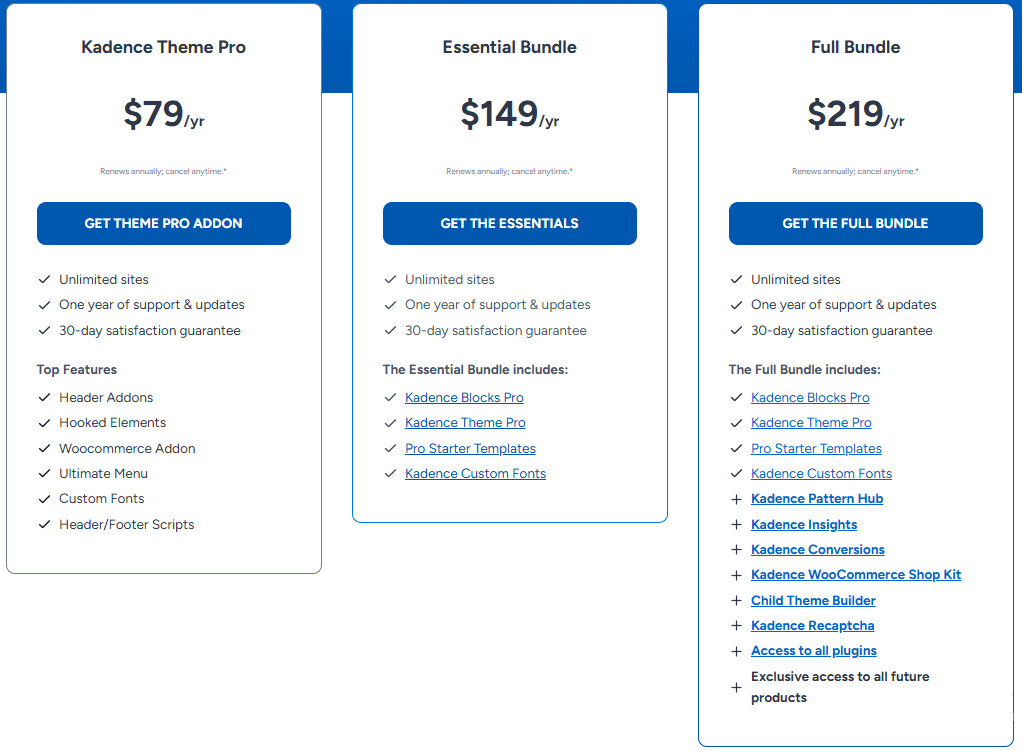
Task: Open the Kadence Pattern Hub link
Action: point(816,498)
